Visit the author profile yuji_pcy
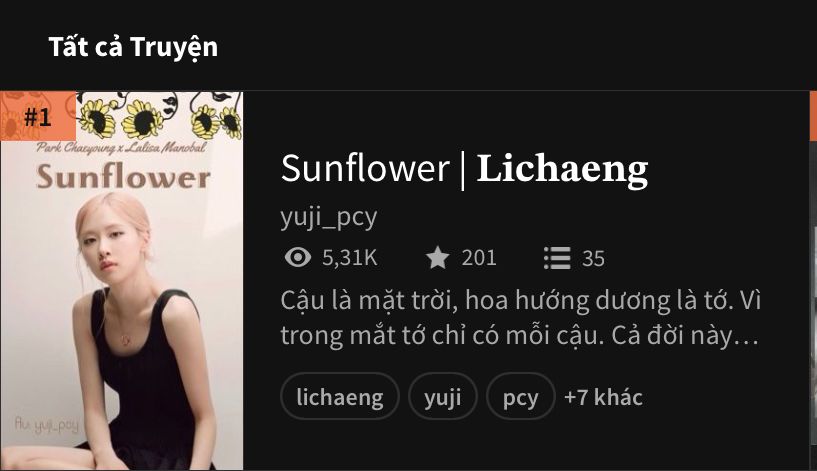The width and height of the screenshot is (817, 471). pos(329,217)
